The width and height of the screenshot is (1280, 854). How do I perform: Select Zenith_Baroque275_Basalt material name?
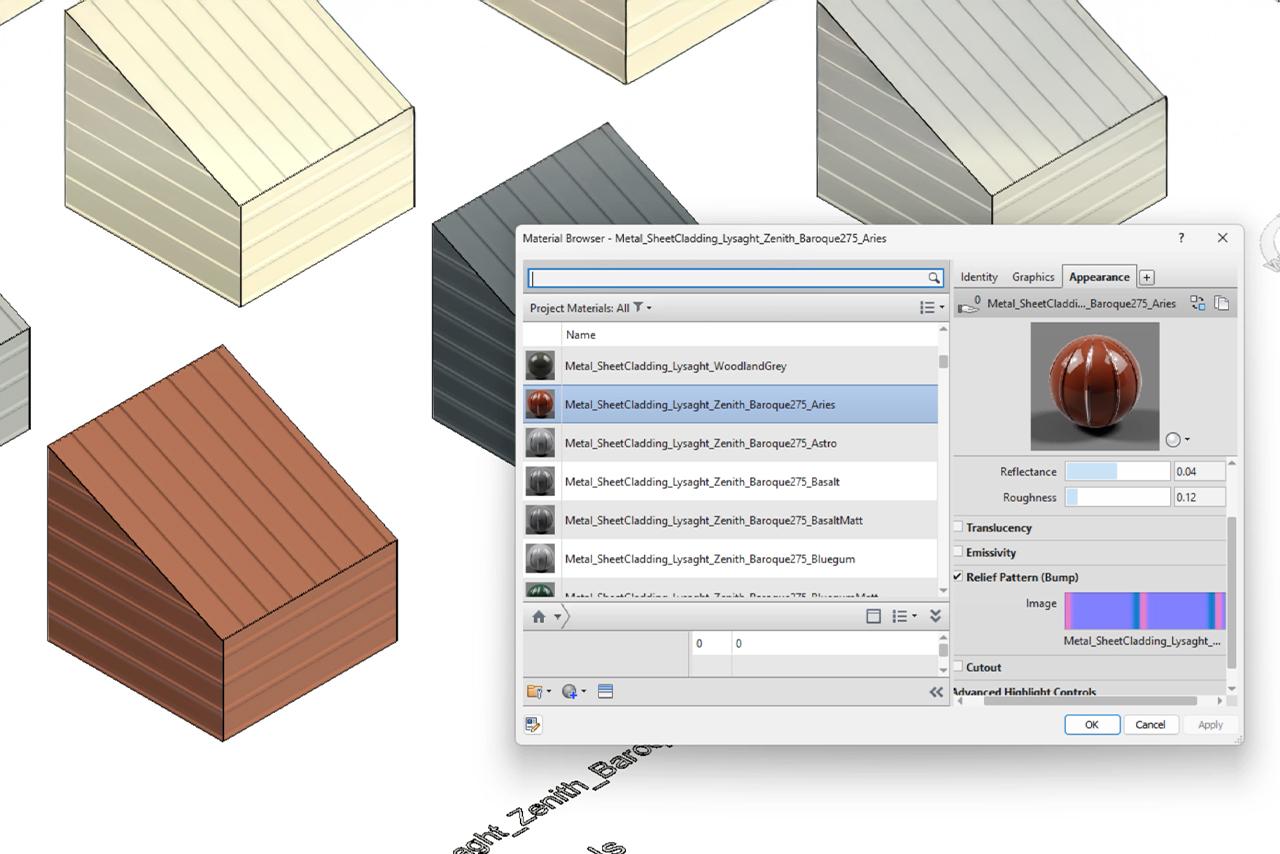(x=702, y=482)
